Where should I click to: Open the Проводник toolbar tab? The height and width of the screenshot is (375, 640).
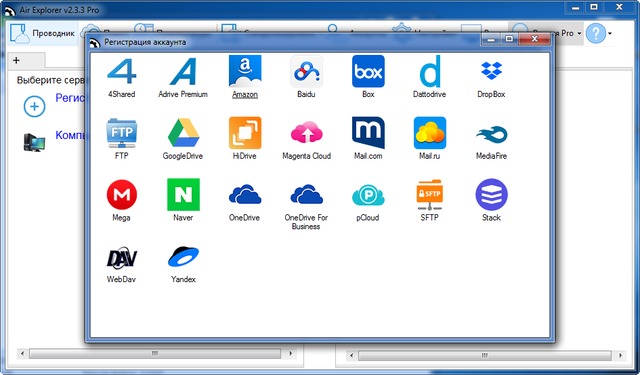click(x=42, y=33)
